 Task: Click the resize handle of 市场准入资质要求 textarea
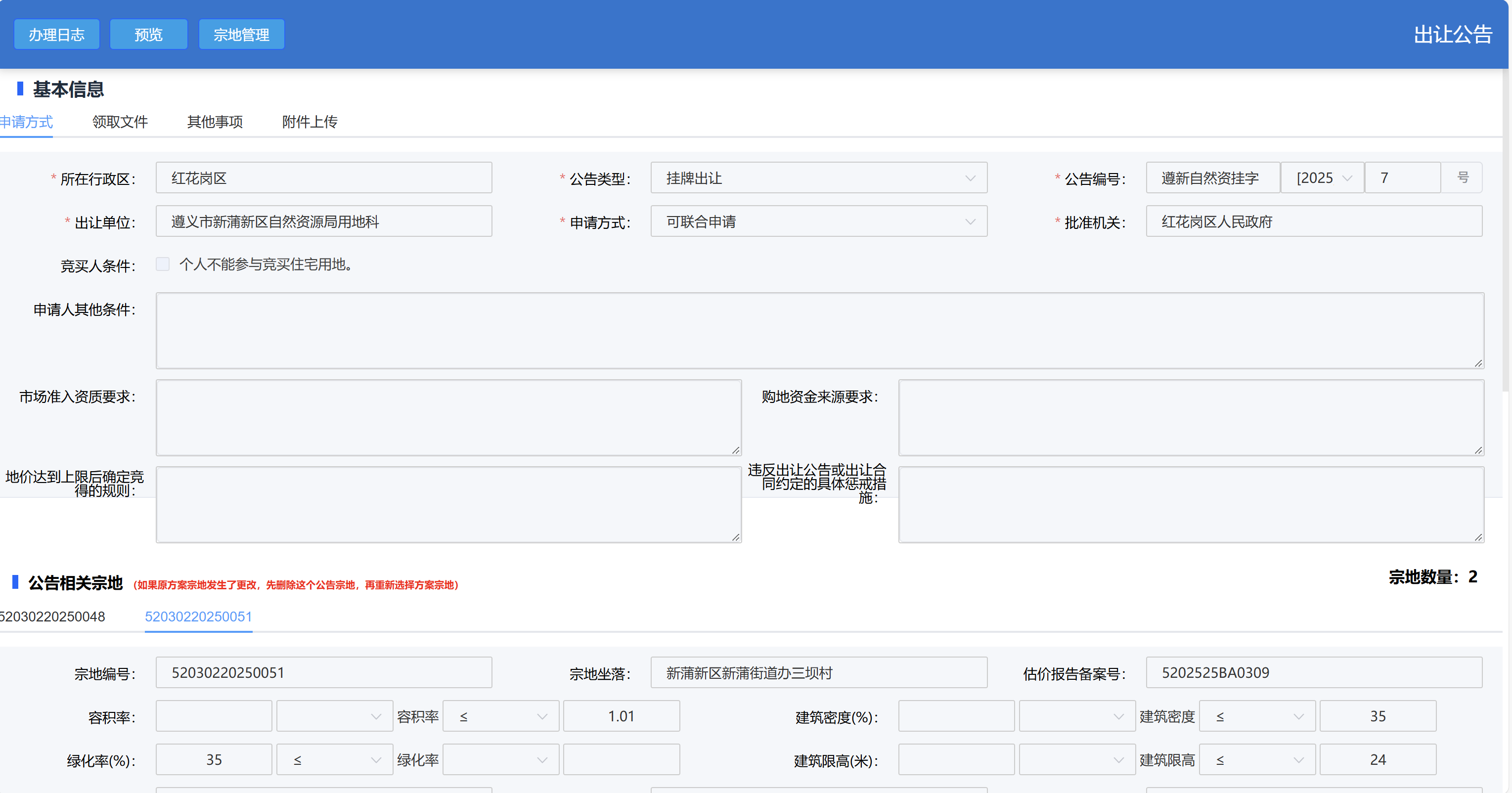pyautogui.click(x=735, y=450)
